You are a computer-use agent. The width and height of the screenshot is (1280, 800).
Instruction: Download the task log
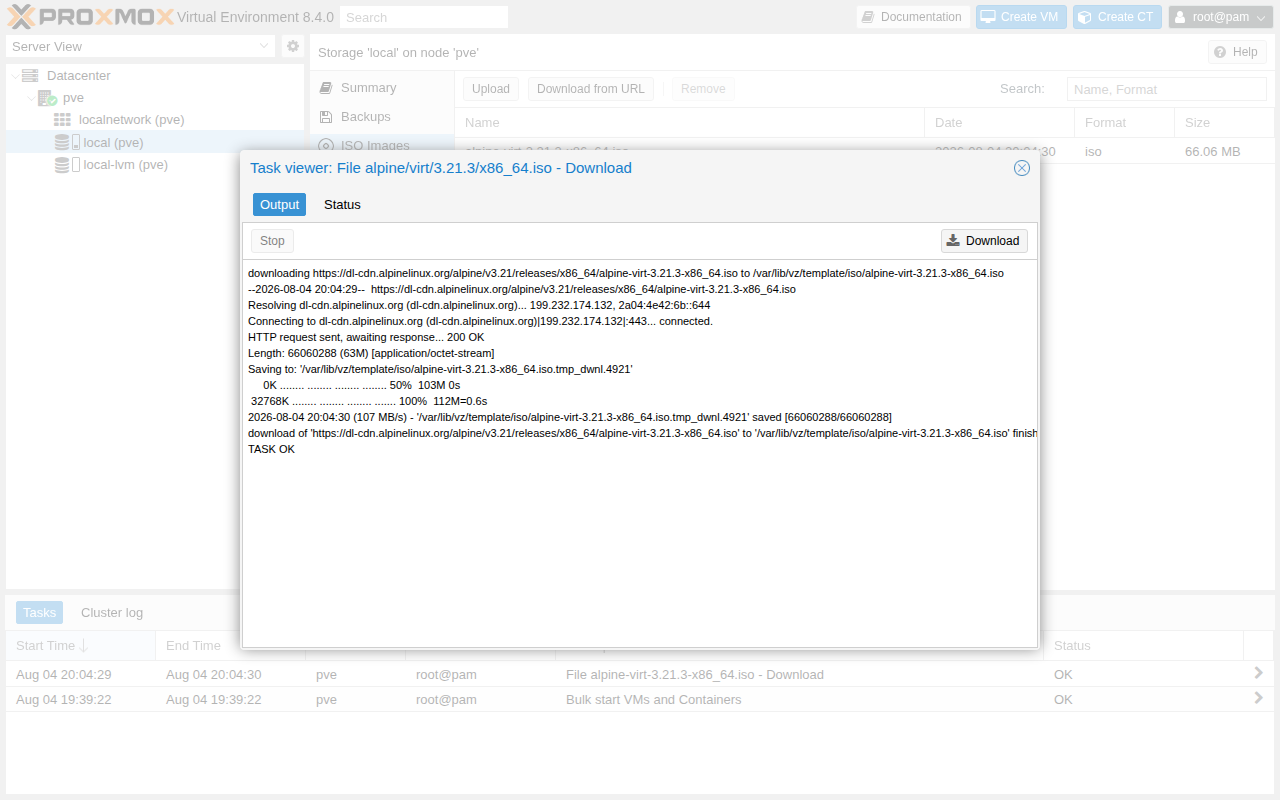click(984, 241)
